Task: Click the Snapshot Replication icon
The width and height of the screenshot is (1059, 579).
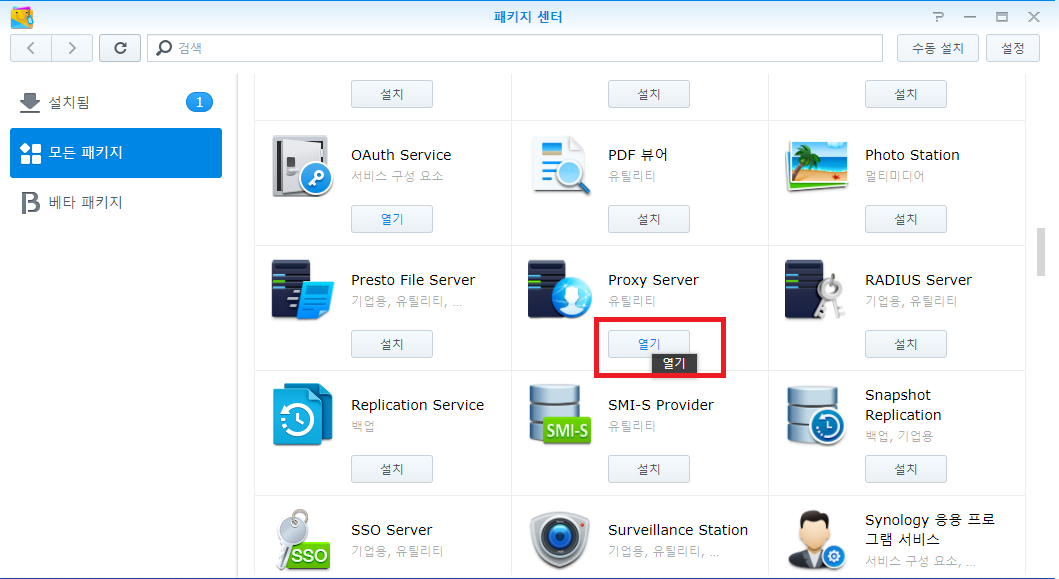Action: coord(815,415)
